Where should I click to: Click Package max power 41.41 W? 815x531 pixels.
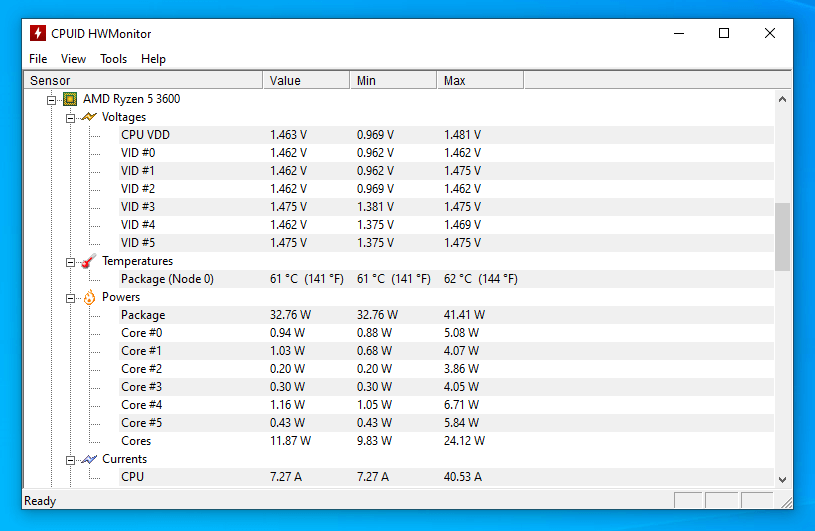tap(464, 315)
